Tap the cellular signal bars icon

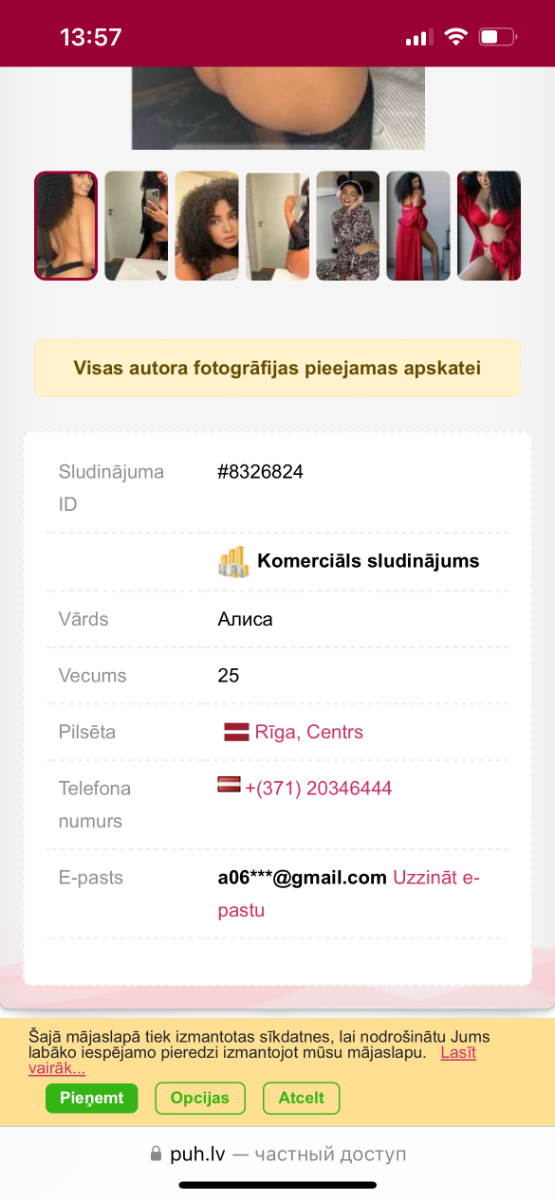[x=418, y=38]
